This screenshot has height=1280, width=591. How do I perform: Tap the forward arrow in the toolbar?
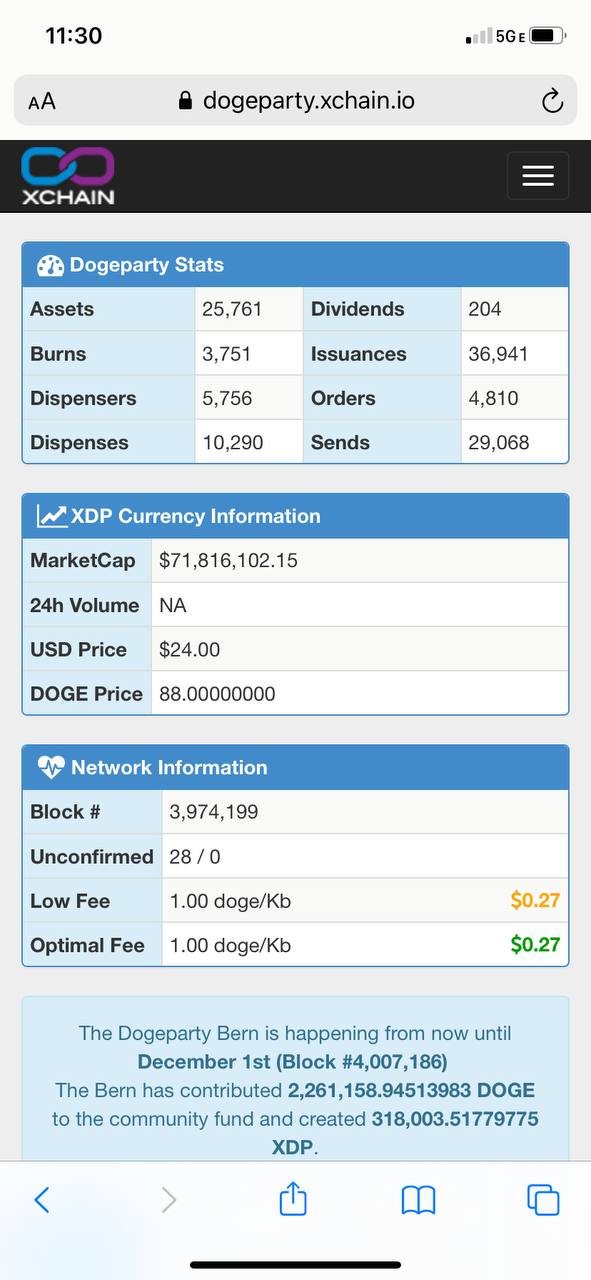(x=168, y=1200)
